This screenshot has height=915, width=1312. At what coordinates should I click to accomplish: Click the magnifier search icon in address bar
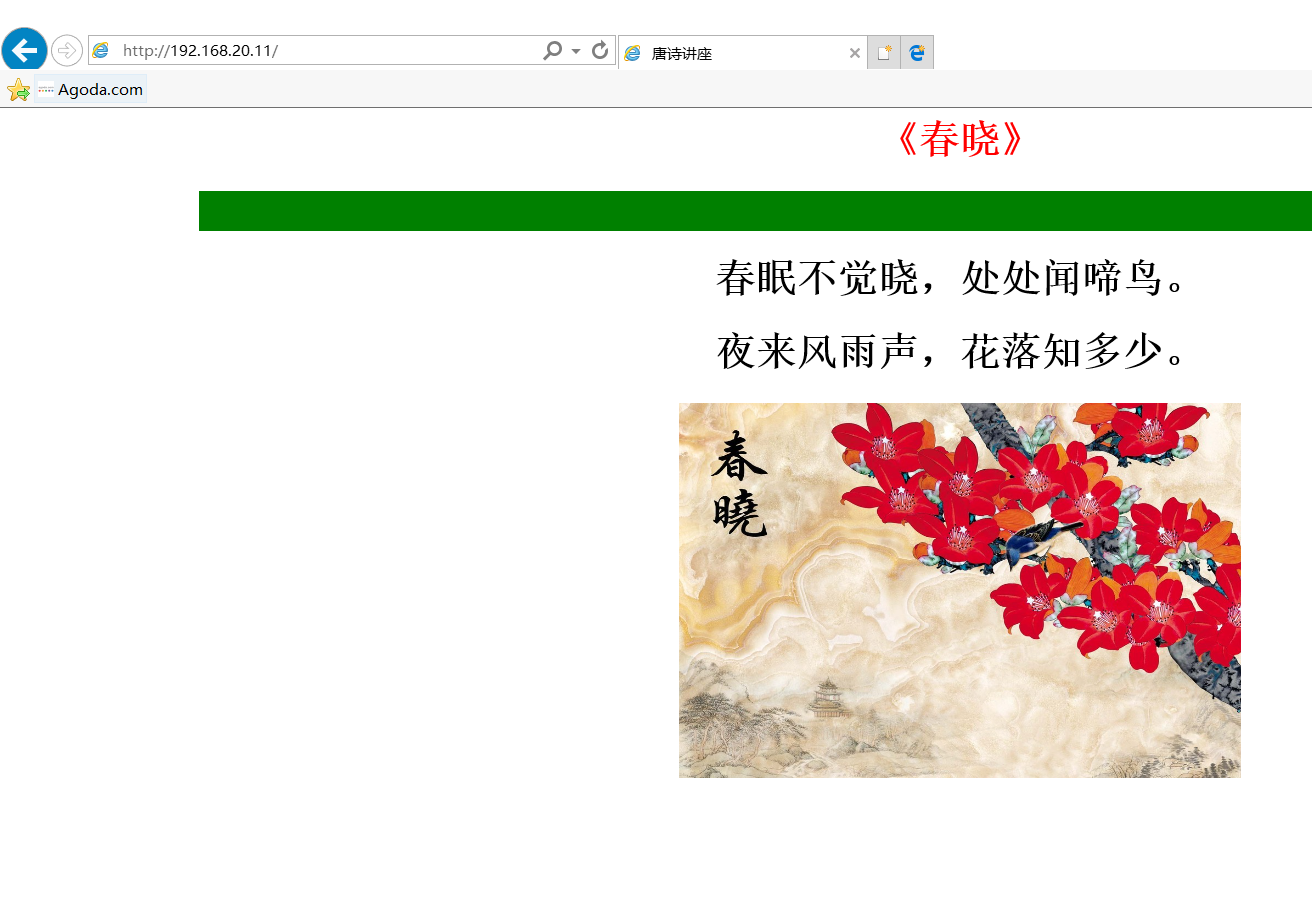tap(552, 51)
